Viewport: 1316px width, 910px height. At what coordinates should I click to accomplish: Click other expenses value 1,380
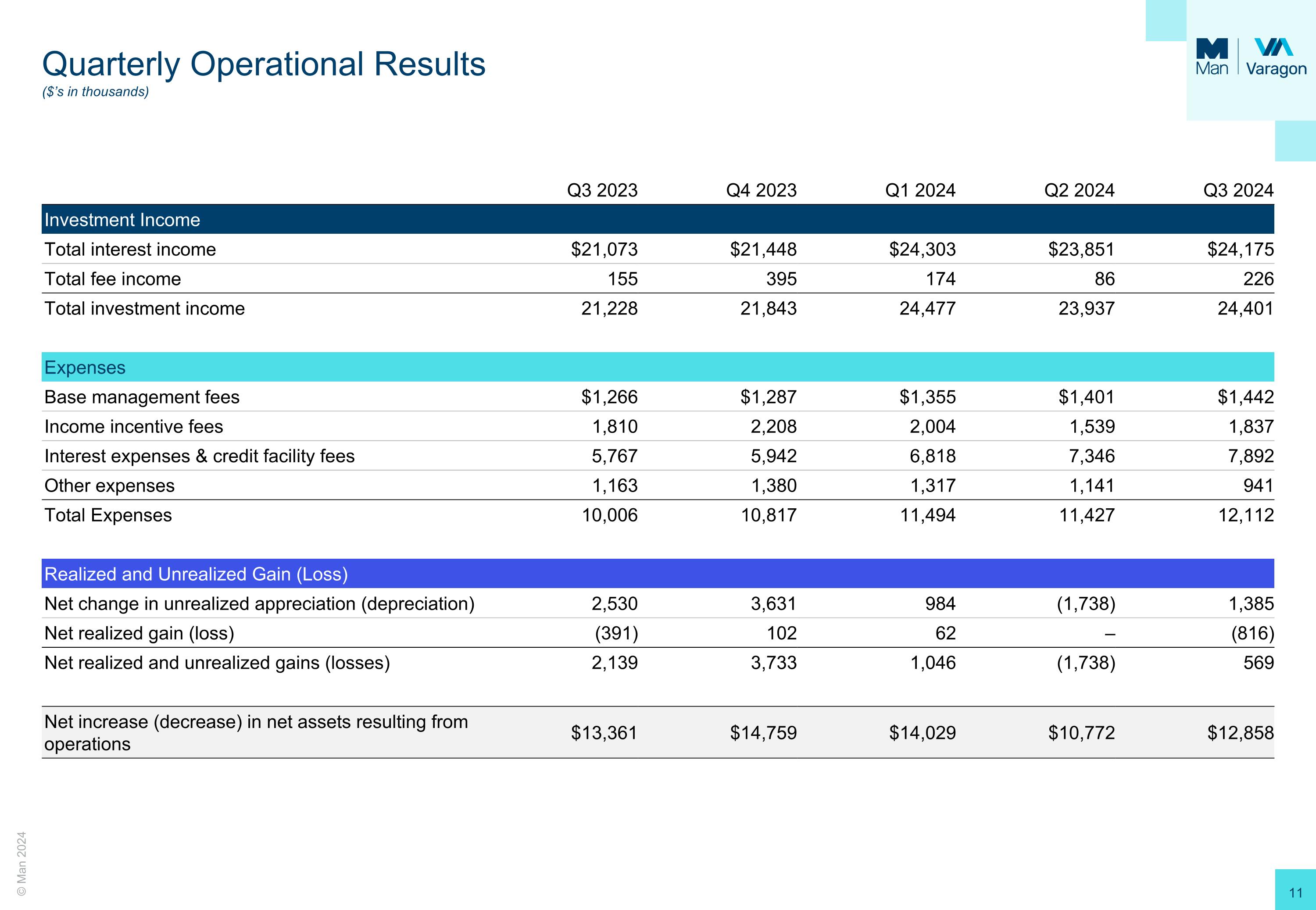coord(774,486)
